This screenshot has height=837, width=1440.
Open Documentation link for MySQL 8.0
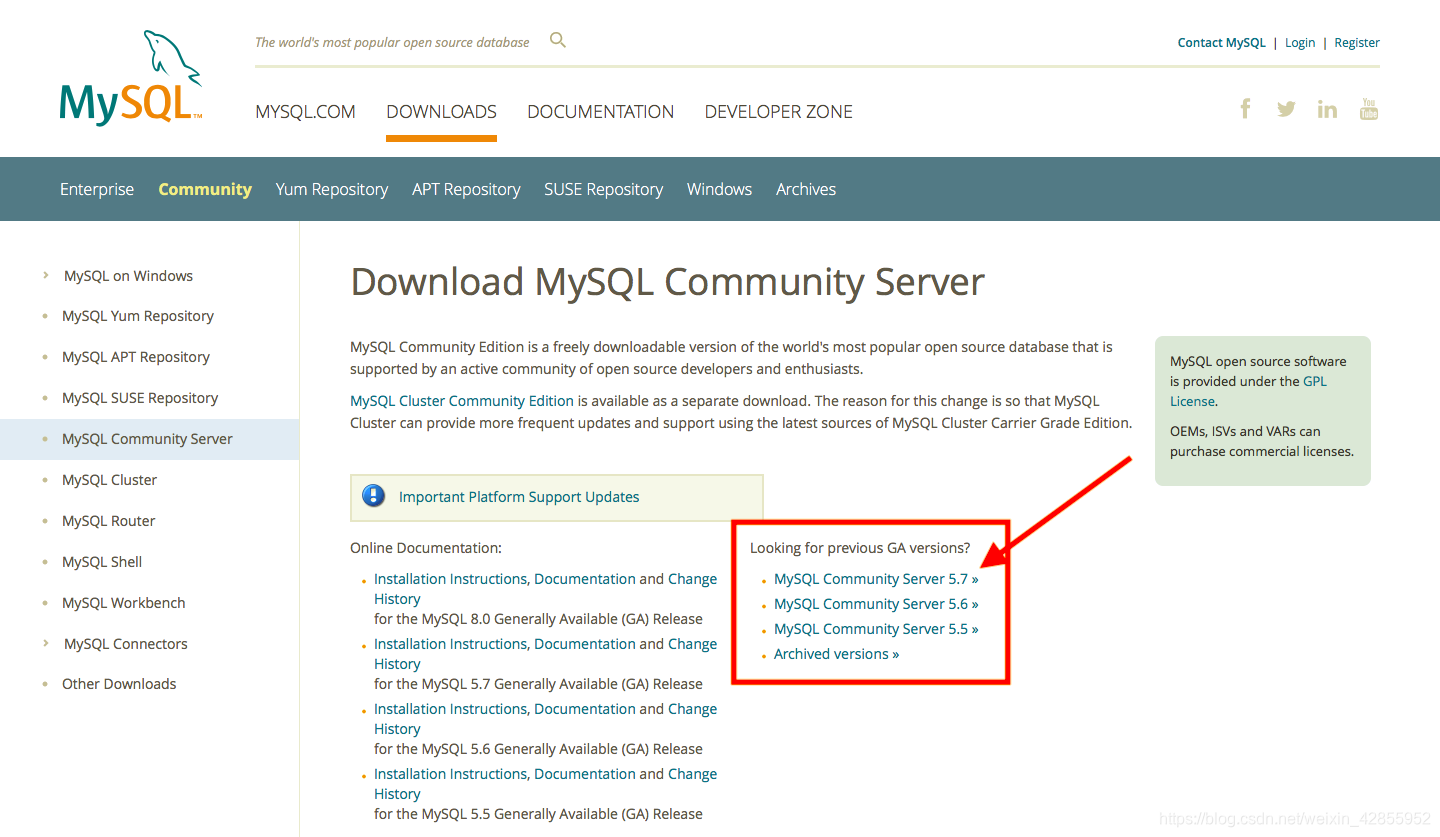coord(585,579)
